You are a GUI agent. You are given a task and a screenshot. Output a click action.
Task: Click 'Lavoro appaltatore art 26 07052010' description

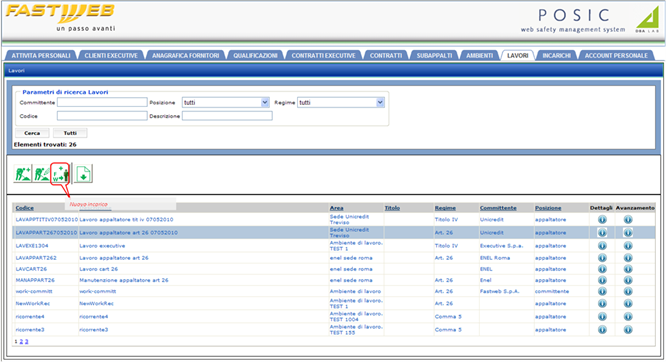[x=128, y=233]
